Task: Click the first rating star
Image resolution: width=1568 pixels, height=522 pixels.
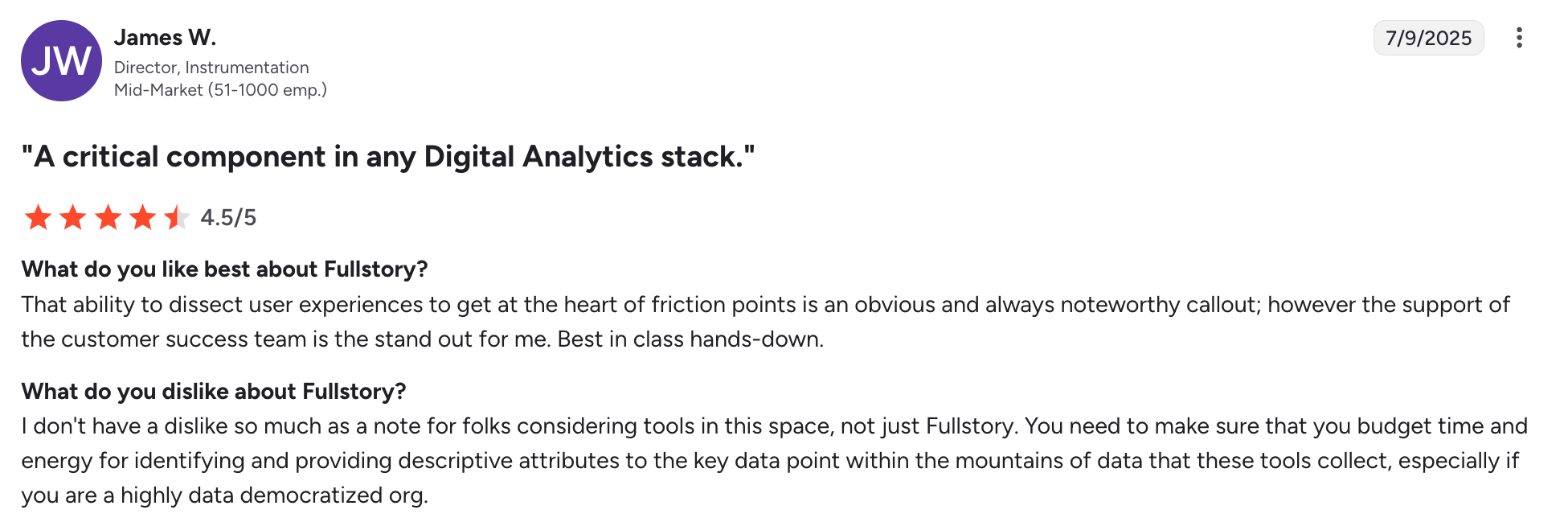Action: (38, 217)
